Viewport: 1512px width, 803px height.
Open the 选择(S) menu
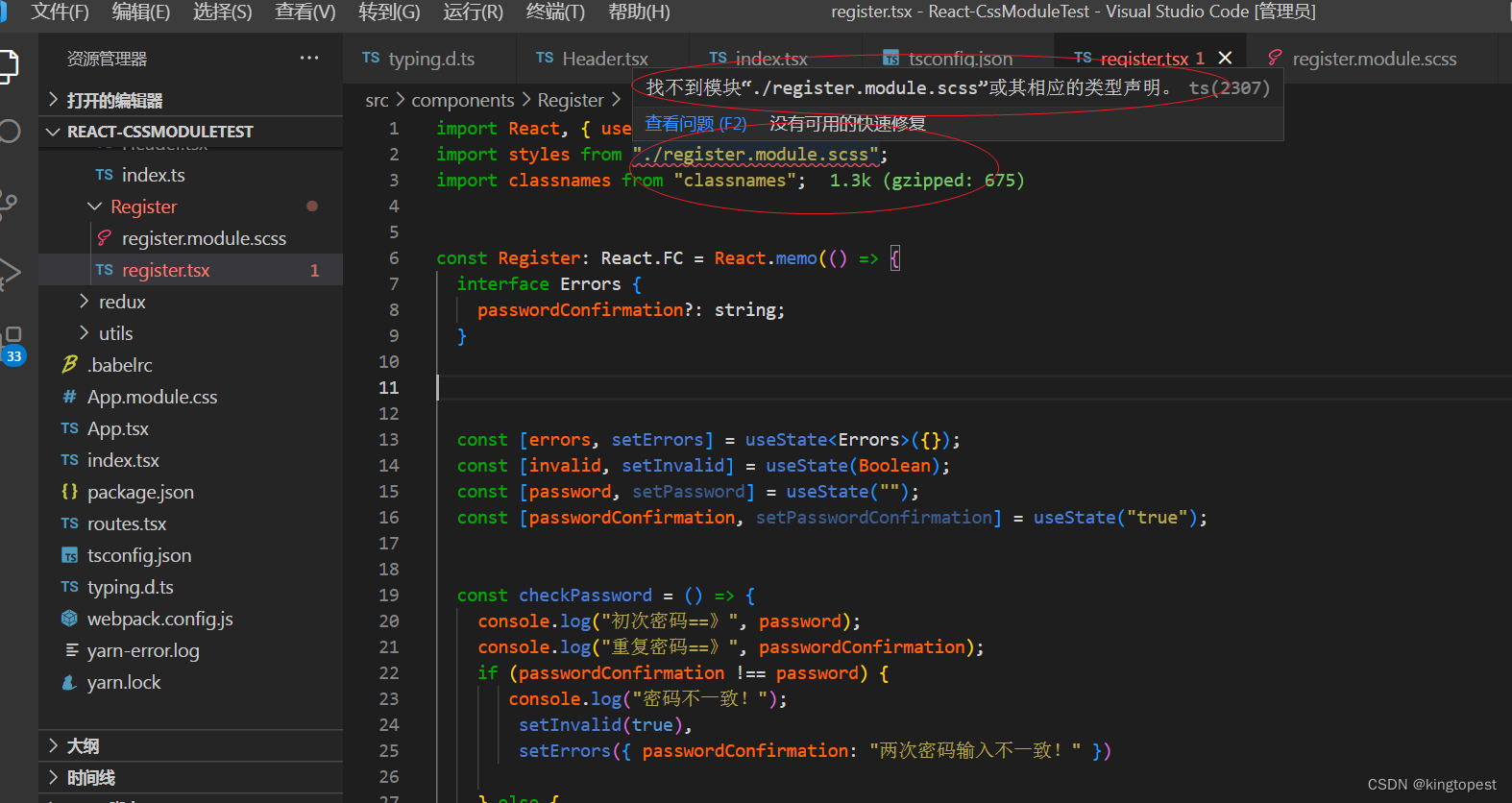point(222,12)
